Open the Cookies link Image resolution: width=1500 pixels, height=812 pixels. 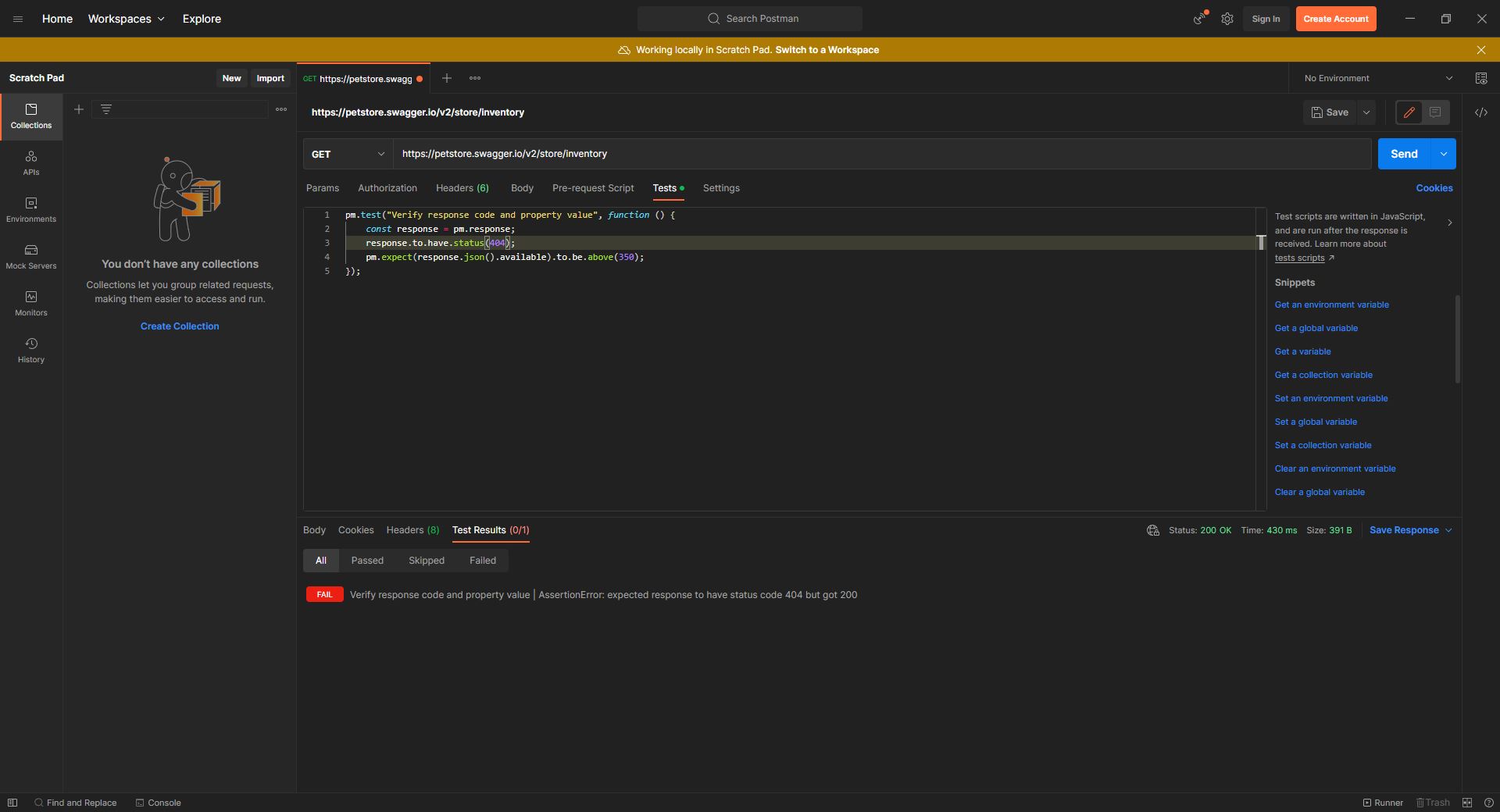pos(1434,188)
